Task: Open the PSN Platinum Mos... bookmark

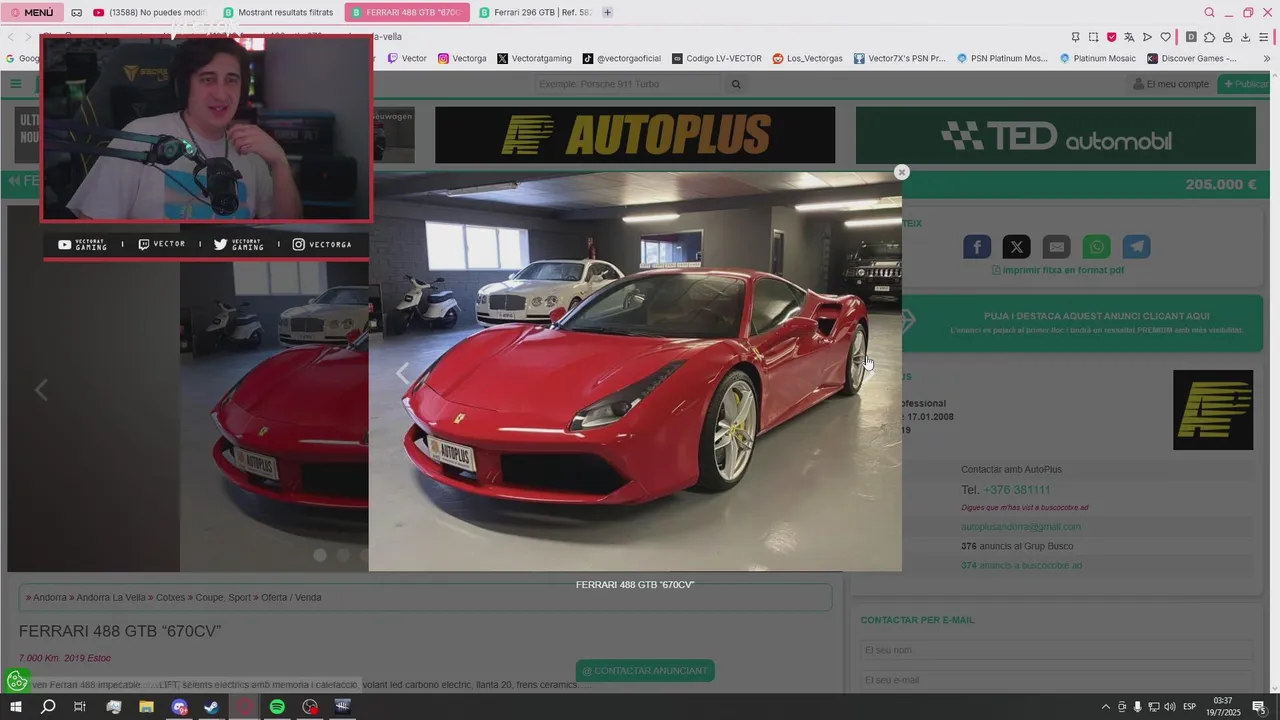Action: tap(1002, 58)
